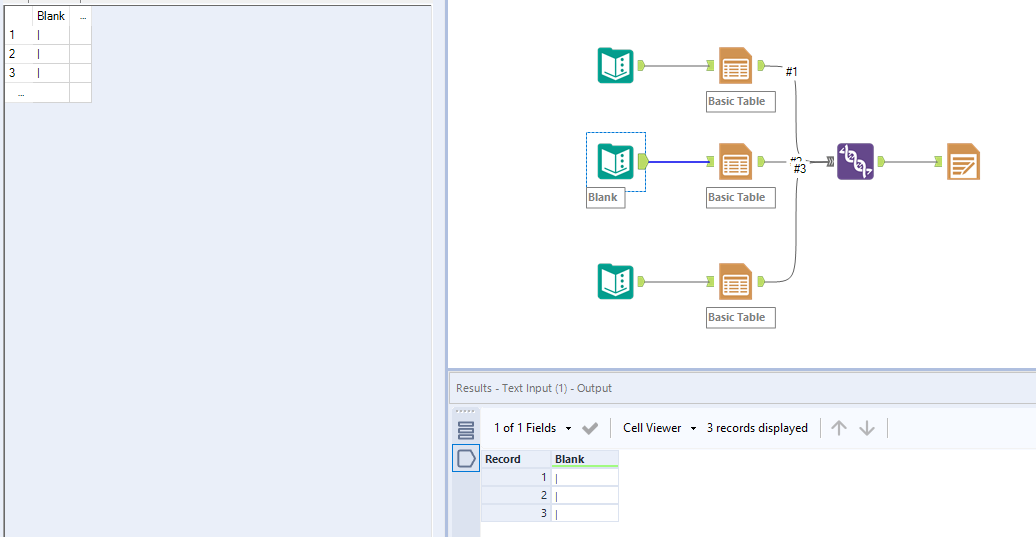Move to previous record with up arrow
Screen dimensions: 1036x537
coord(838,428)
